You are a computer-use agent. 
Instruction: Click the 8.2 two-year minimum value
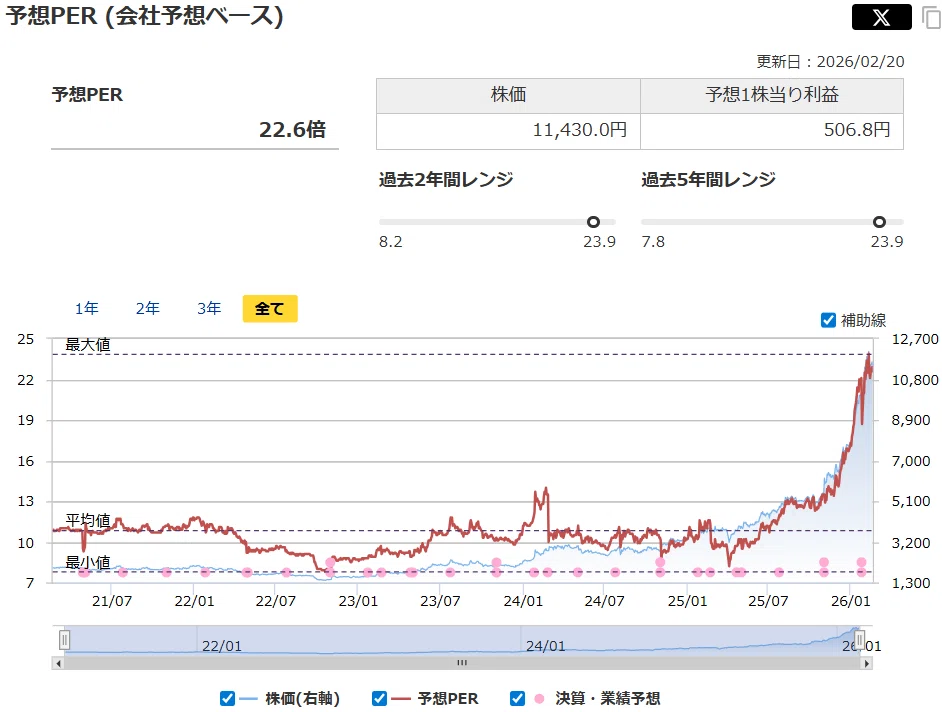pyautogui.click(x=390, y=242)
